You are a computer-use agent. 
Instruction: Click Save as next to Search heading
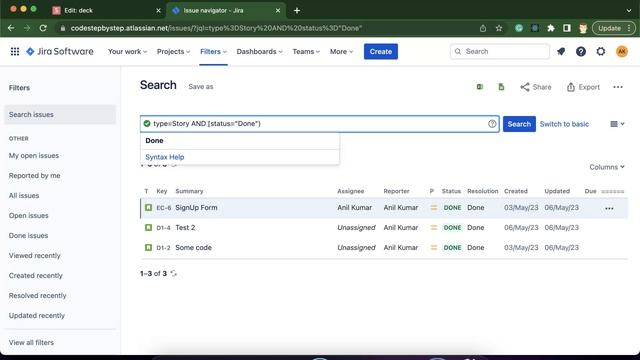201,87
